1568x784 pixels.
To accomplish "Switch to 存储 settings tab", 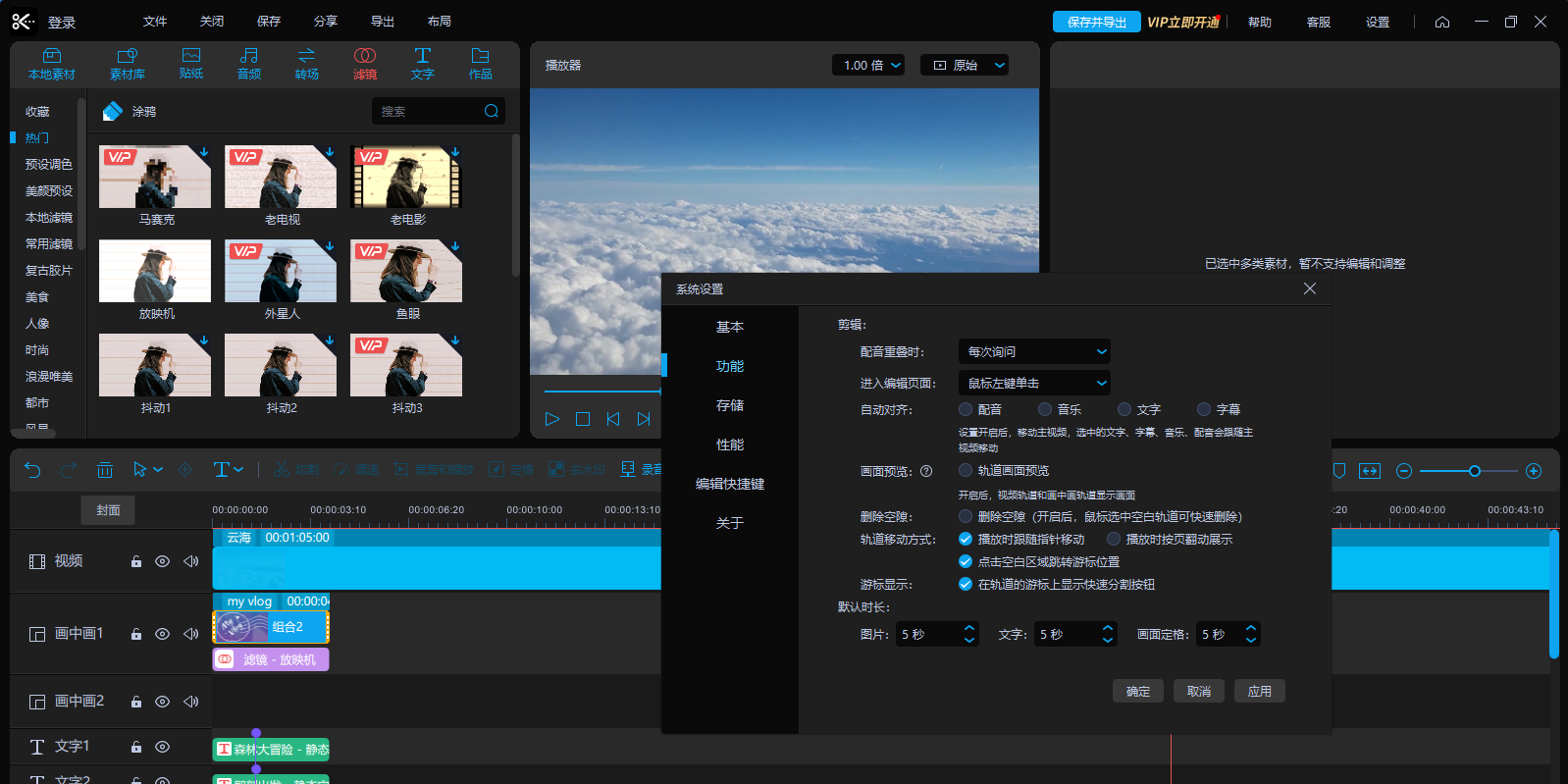I will tap(730, 405).
